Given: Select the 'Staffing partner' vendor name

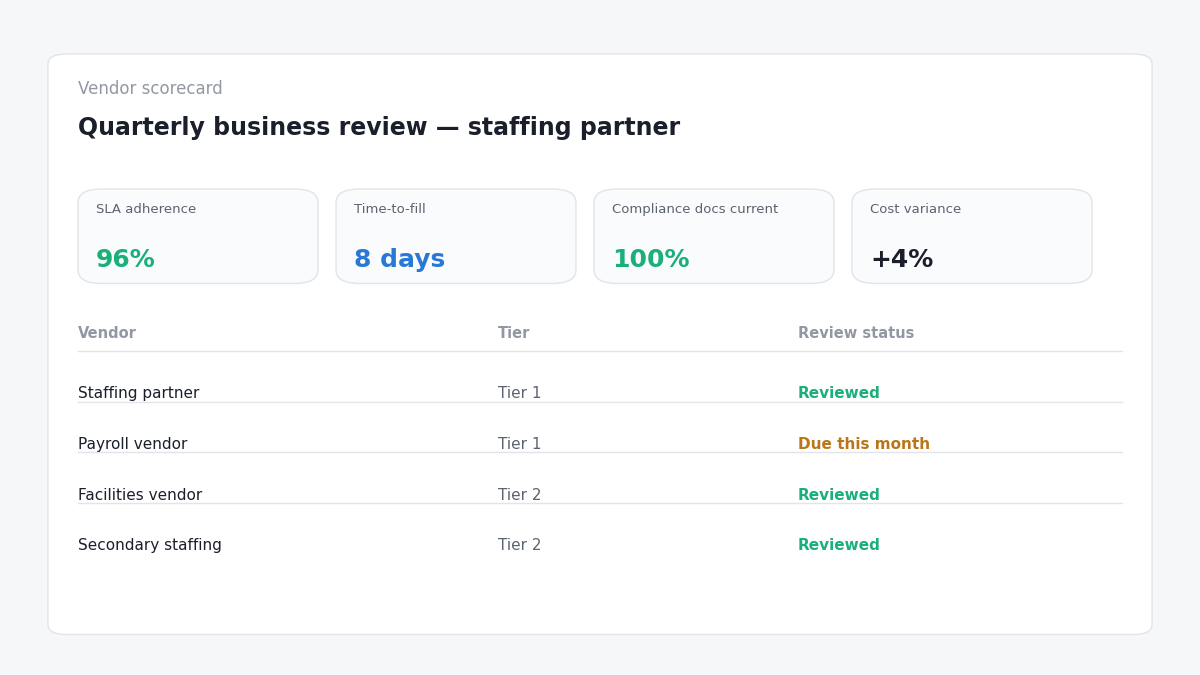Looking at the screenshot, I should (138, 393).
